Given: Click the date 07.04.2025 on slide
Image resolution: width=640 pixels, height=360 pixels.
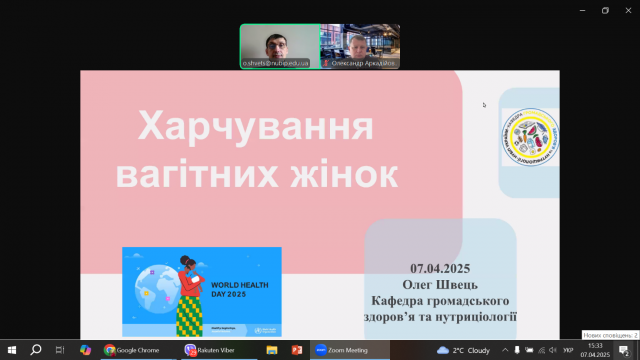Looking at the screenshot, I should pyautogui.click(x=440, y=269).
